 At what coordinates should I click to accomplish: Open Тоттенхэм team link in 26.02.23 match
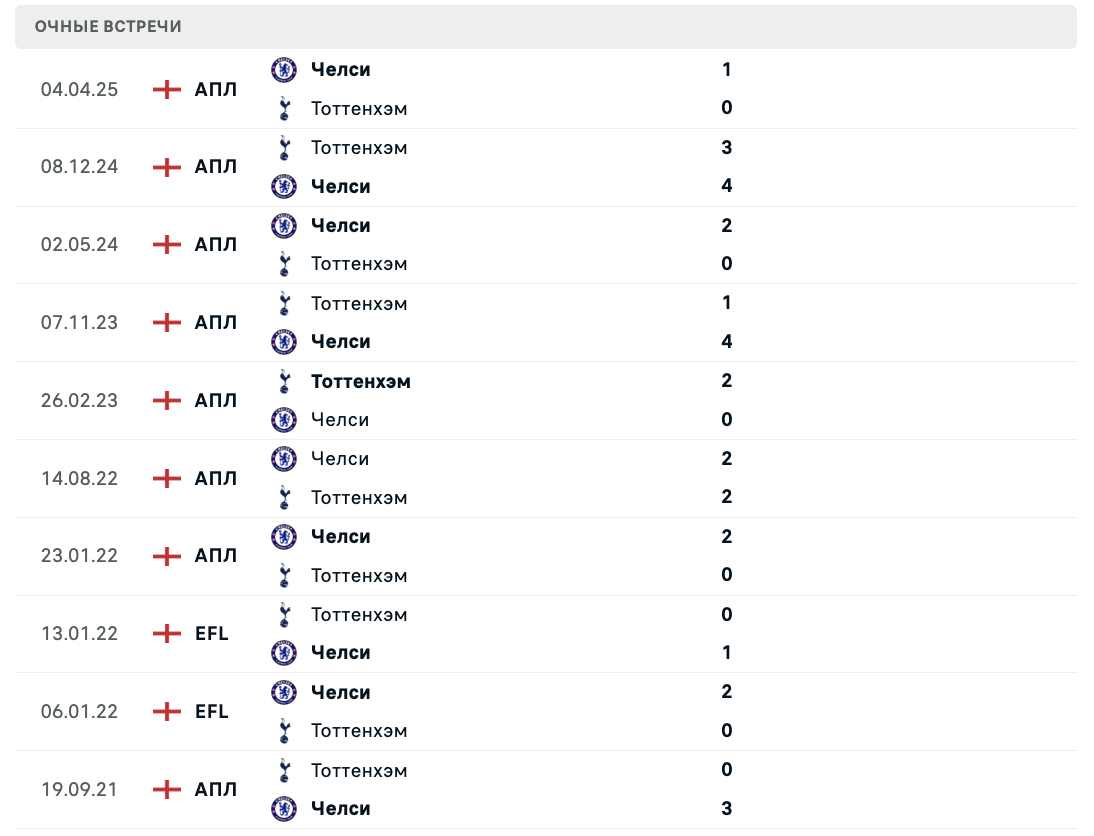360,381
